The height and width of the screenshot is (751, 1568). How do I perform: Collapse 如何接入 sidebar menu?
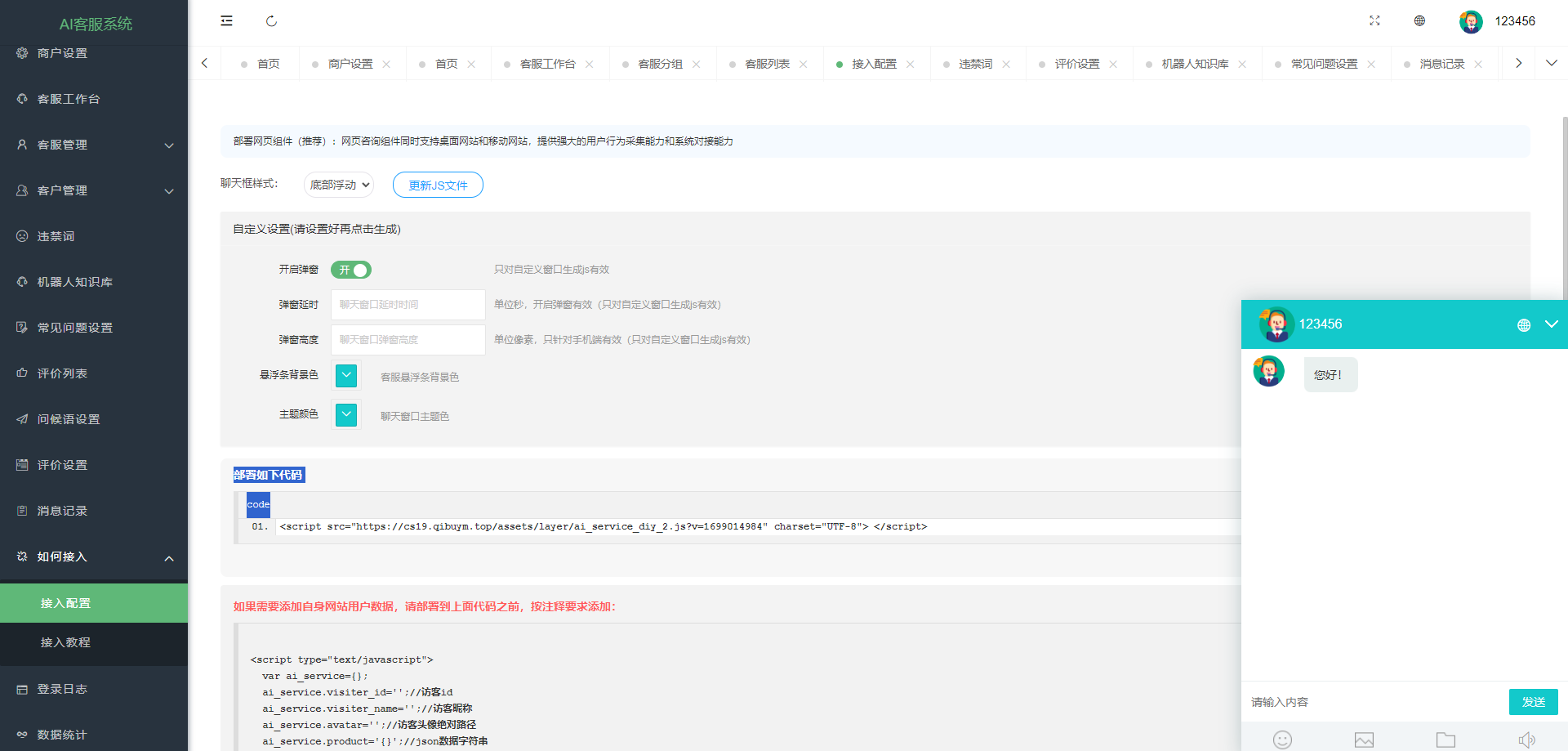(94, 557)
